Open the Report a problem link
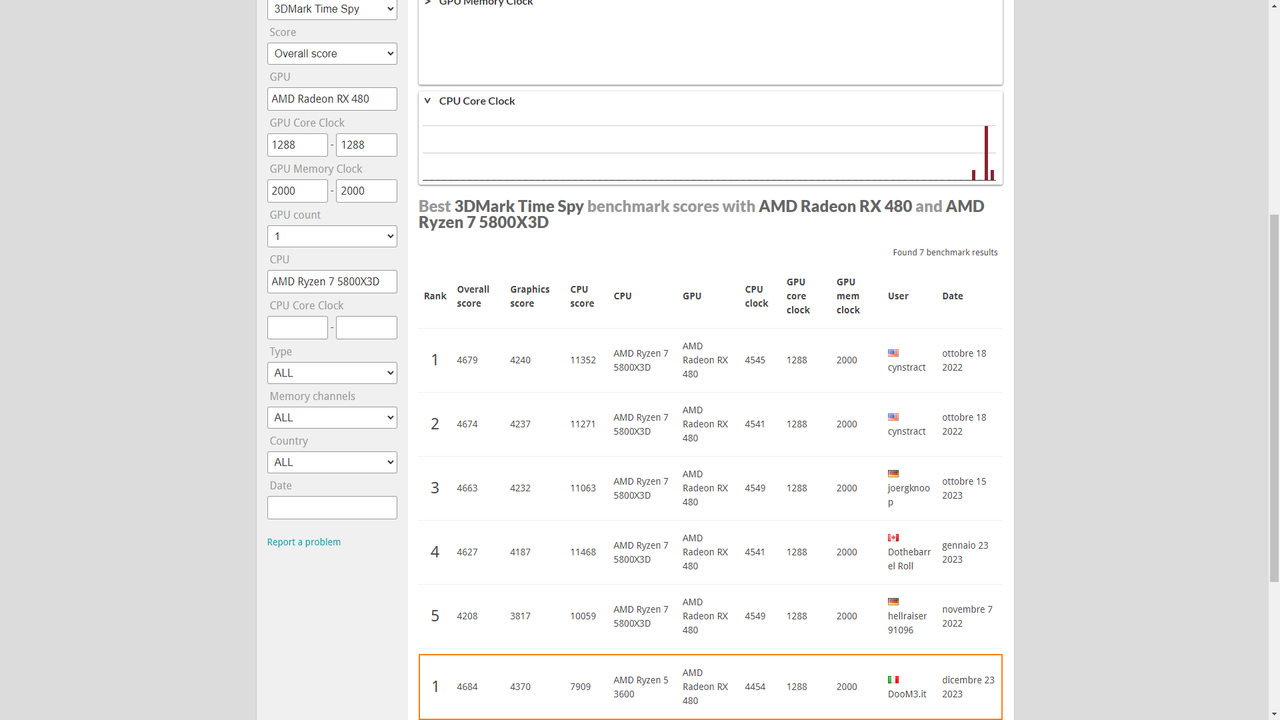 tap(304, 542)
